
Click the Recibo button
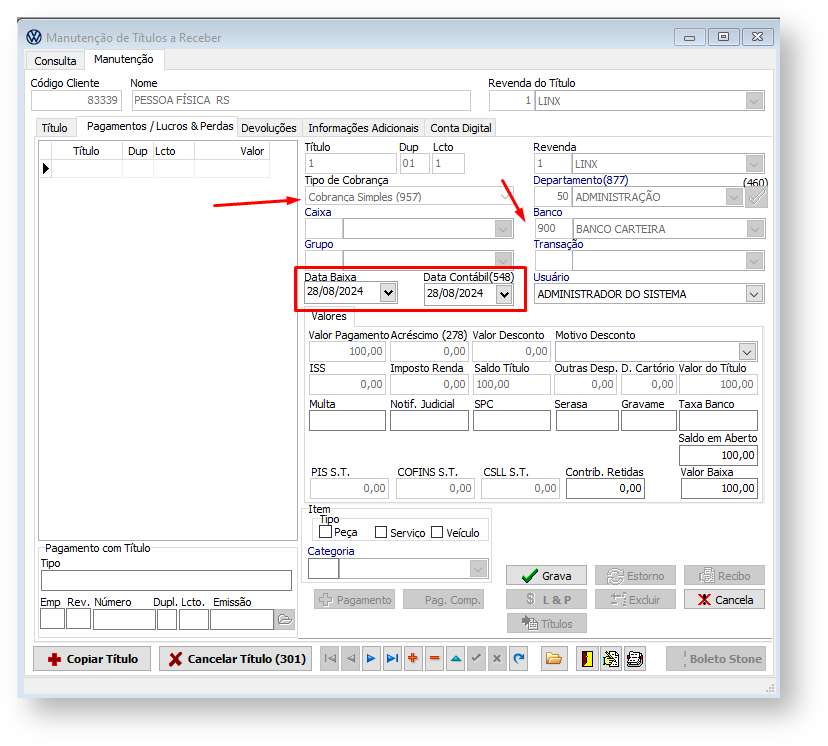tap(724, 575)
